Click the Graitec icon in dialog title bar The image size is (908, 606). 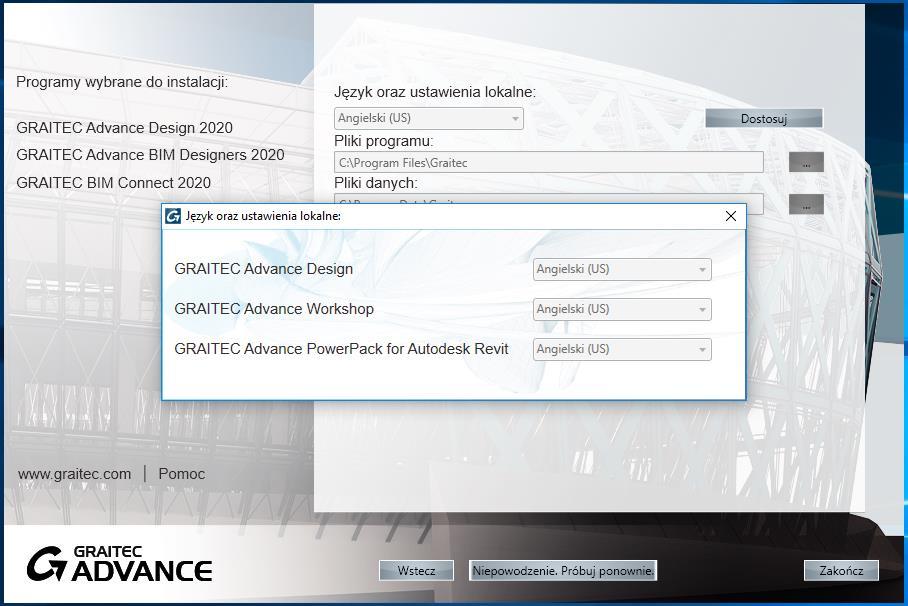coord(173,216)
